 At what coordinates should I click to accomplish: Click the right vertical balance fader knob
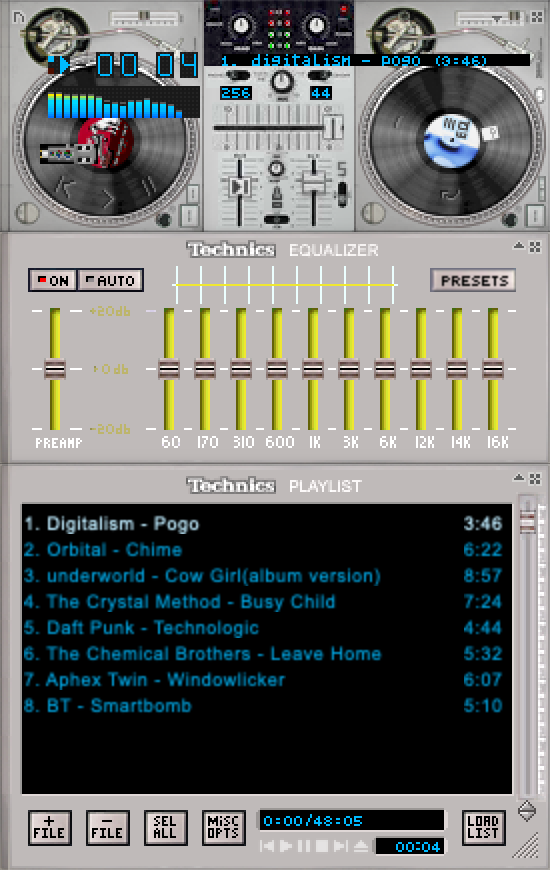point(314,183)
